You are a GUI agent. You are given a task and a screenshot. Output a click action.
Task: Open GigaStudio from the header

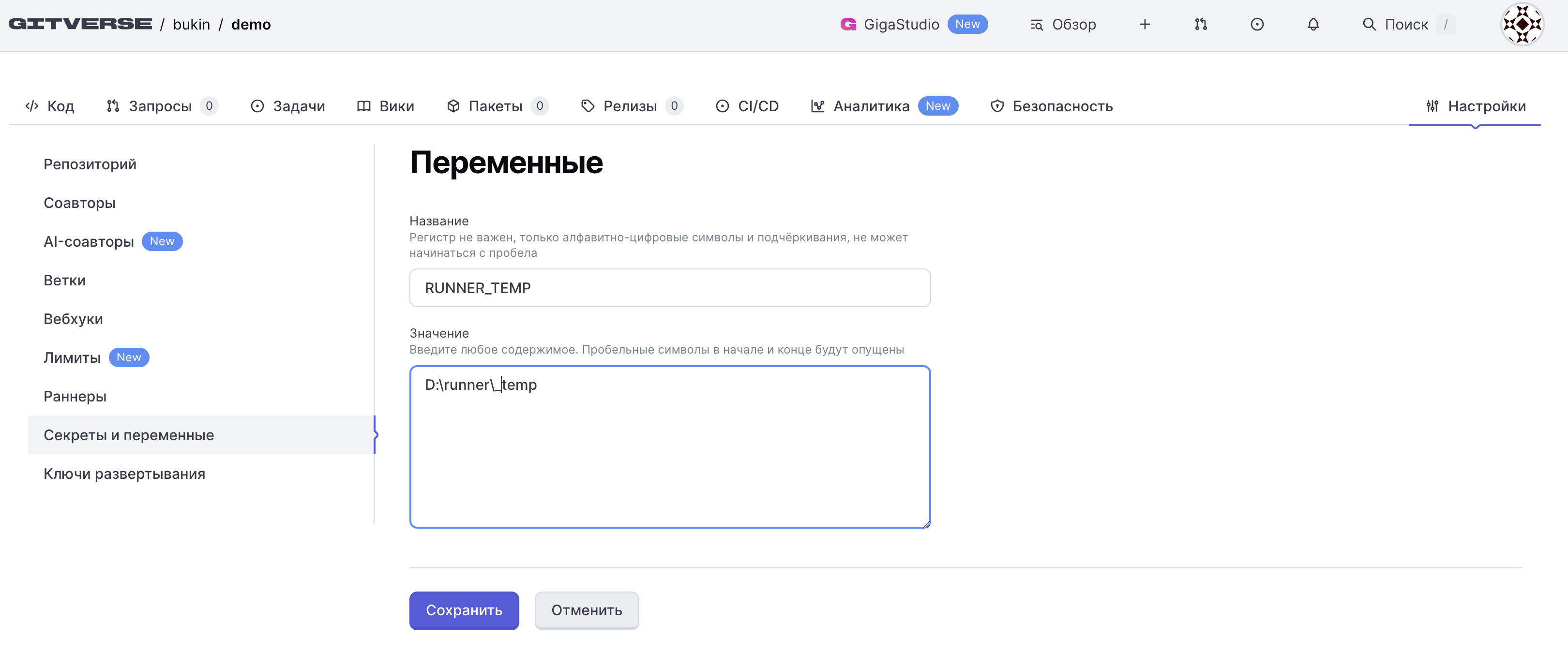tap(900, 24)
